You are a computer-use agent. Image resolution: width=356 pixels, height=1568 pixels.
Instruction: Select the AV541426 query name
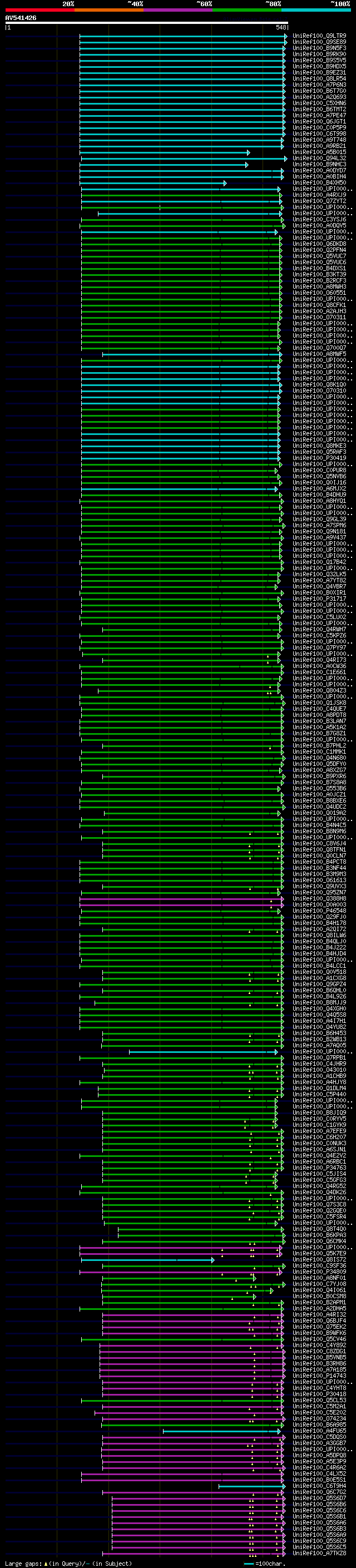tap(21, 18)
